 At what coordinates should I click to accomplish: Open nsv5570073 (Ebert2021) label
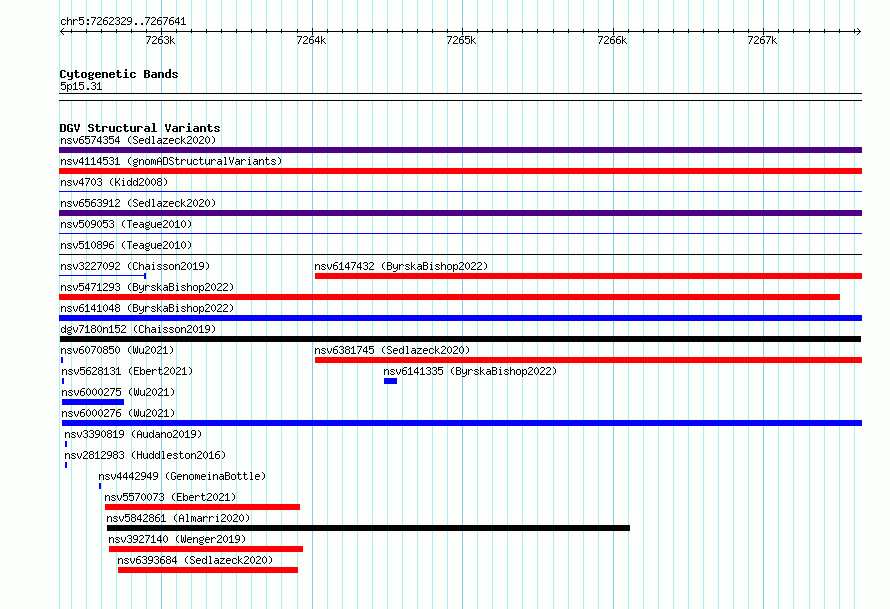tap(170, 497)
